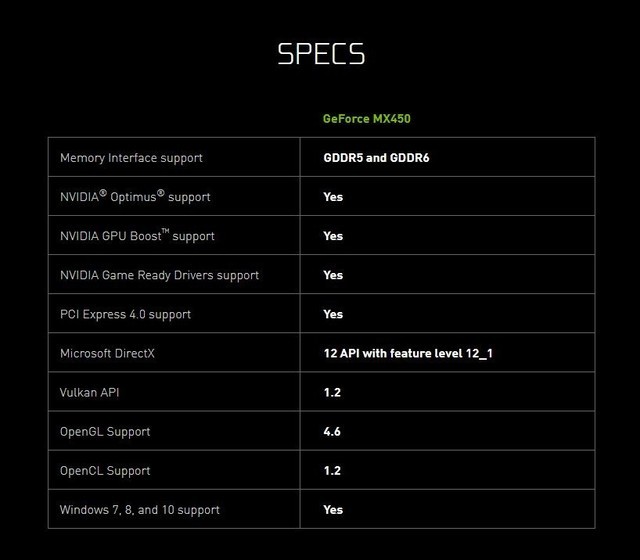Click Yes value for GPU Boost support

coord(333,236)
